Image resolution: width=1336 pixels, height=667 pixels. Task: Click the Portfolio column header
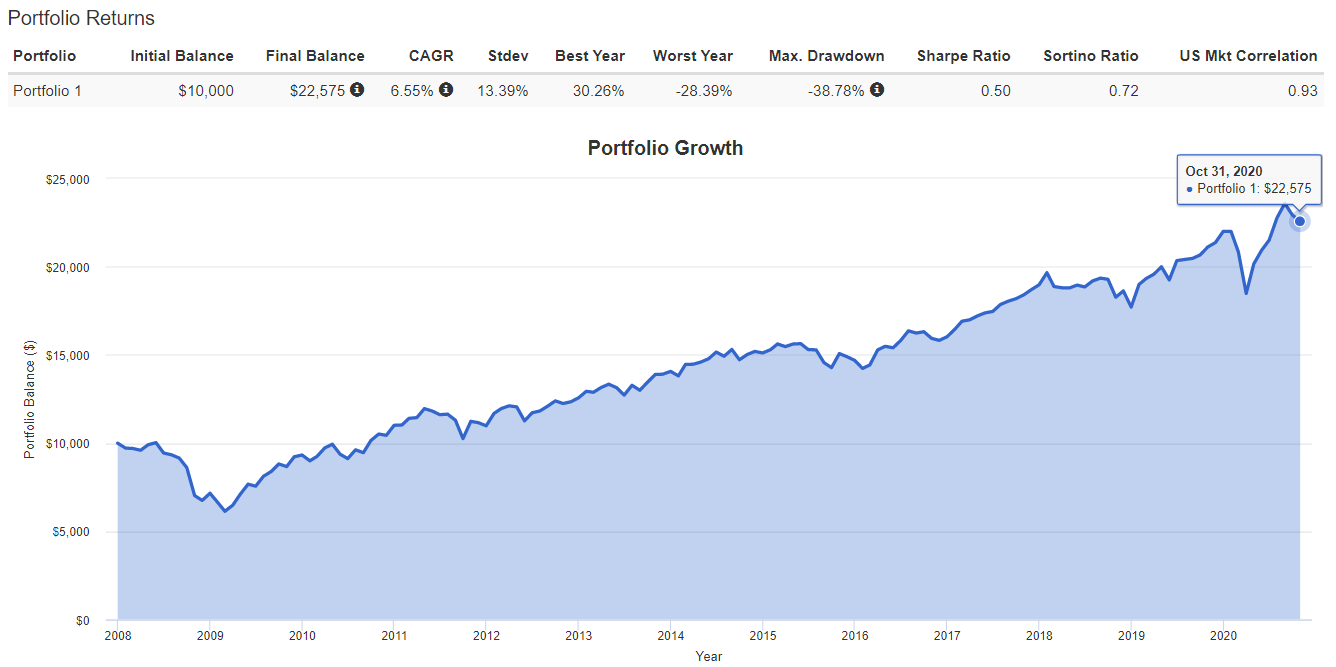[44, 56]
